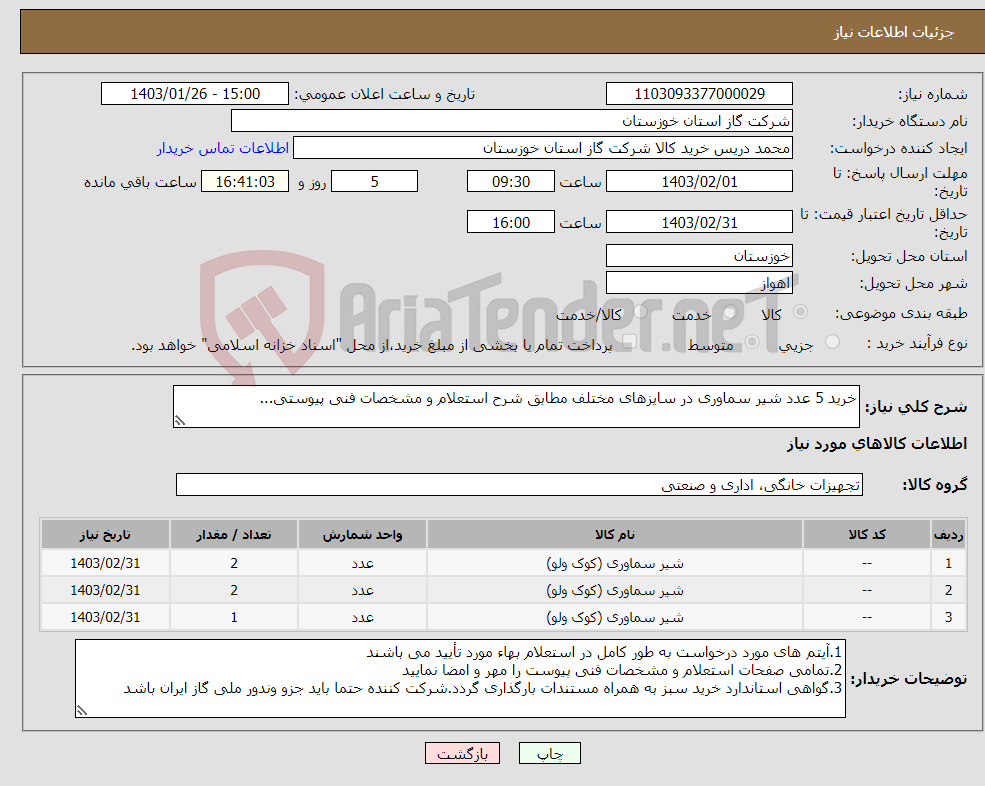The image size is (985, 786).
Task: Toggle the Islamic treasury payment checkbox
Action: 630,342
